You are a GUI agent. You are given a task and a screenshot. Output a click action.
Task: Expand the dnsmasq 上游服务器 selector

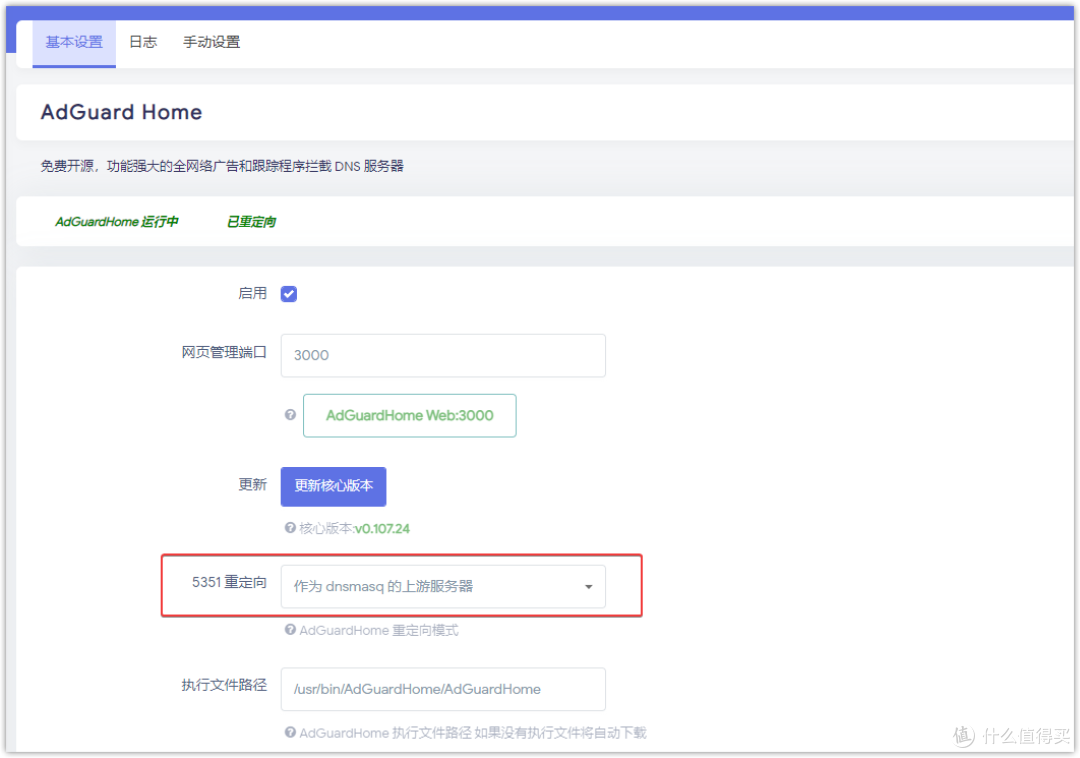443,586
